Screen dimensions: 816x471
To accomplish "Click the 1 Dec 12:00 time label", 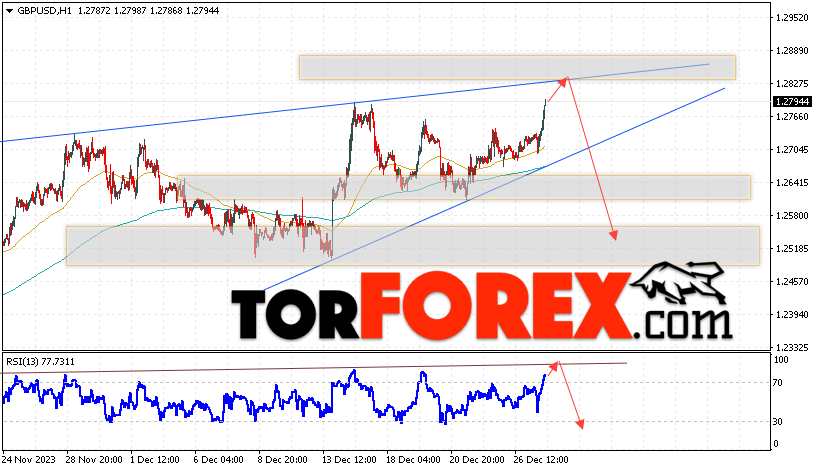I will point(155,460).
